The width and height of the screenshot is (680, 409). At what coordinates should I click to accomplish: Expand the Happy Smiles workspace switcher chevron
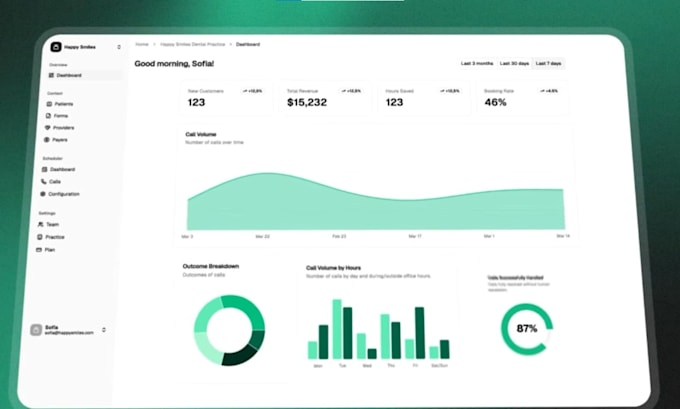119,47
